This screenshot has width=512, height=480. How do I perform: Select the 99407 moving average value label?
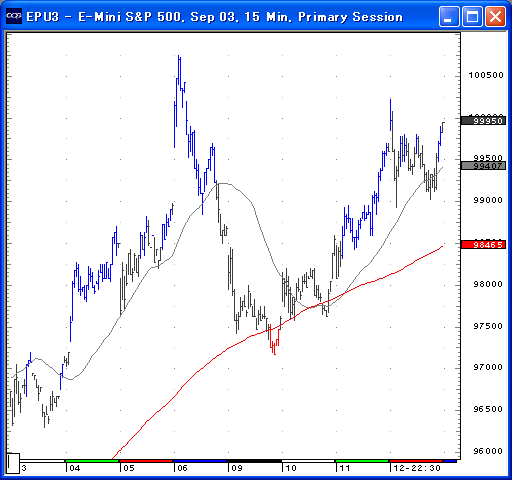(483, 166)
